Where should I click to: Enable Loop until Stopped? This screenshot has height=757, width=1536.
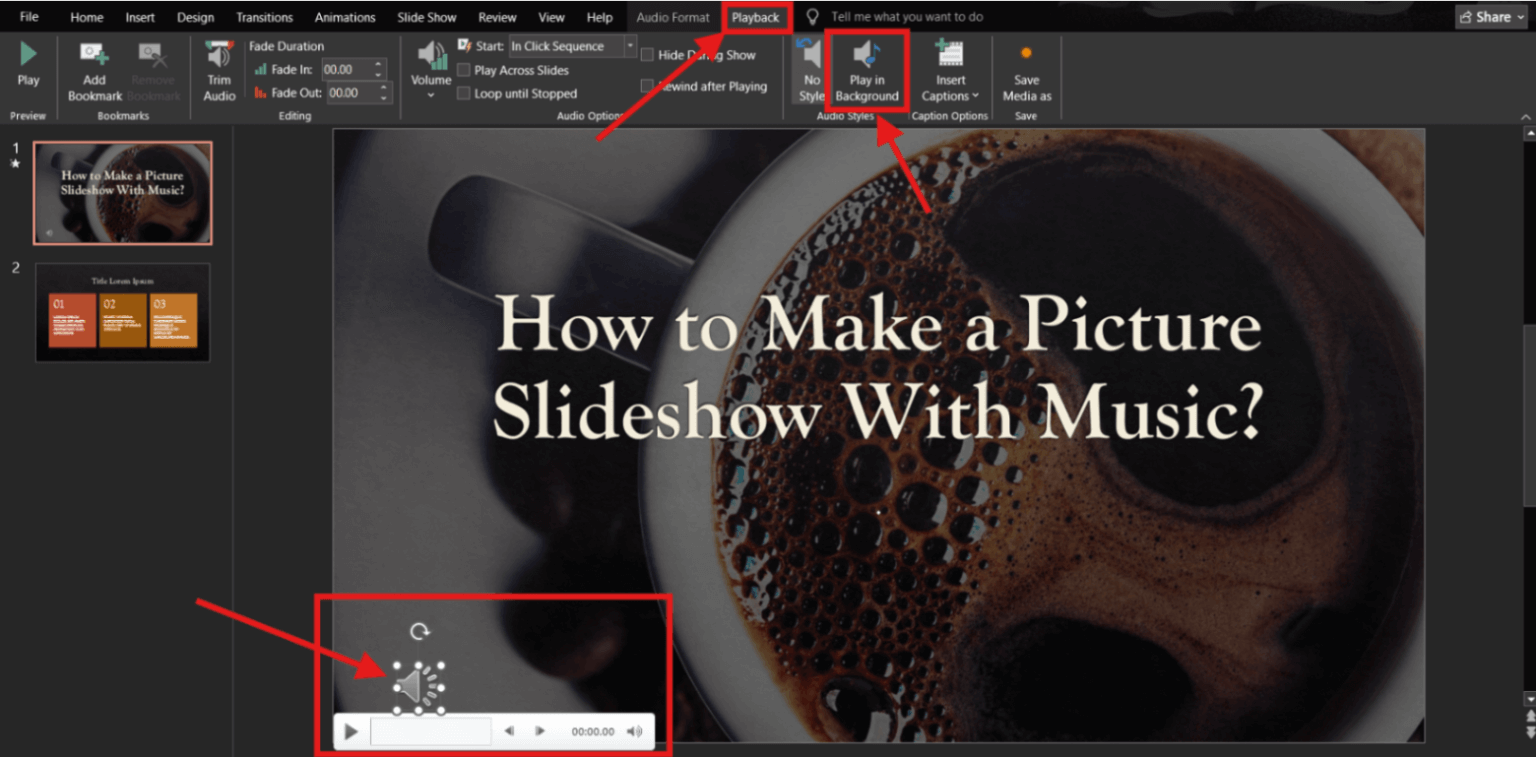(464, 92)
